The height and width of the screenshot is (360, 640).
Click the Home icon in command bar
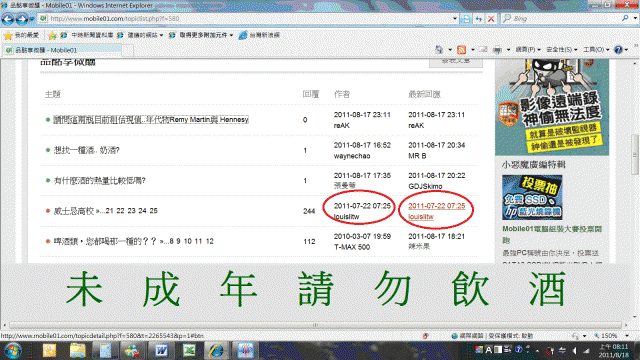tap(439, 50)
